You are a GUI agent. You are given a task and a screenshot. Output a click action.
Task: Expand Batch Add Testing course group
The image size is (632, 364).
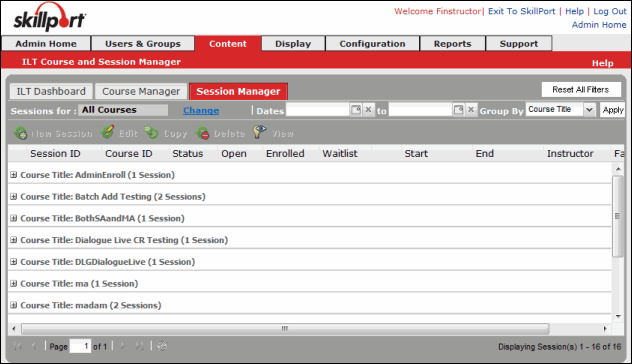pos(14,196)
